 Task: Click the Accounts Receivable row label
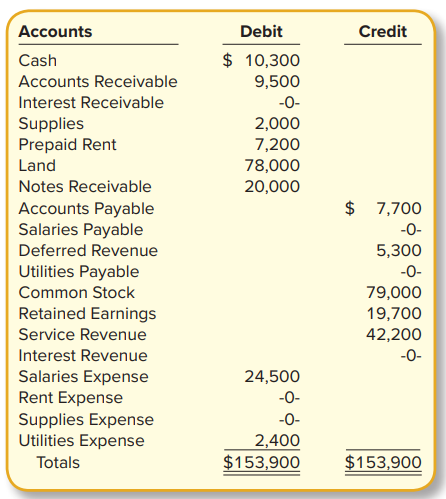point(98,82)
